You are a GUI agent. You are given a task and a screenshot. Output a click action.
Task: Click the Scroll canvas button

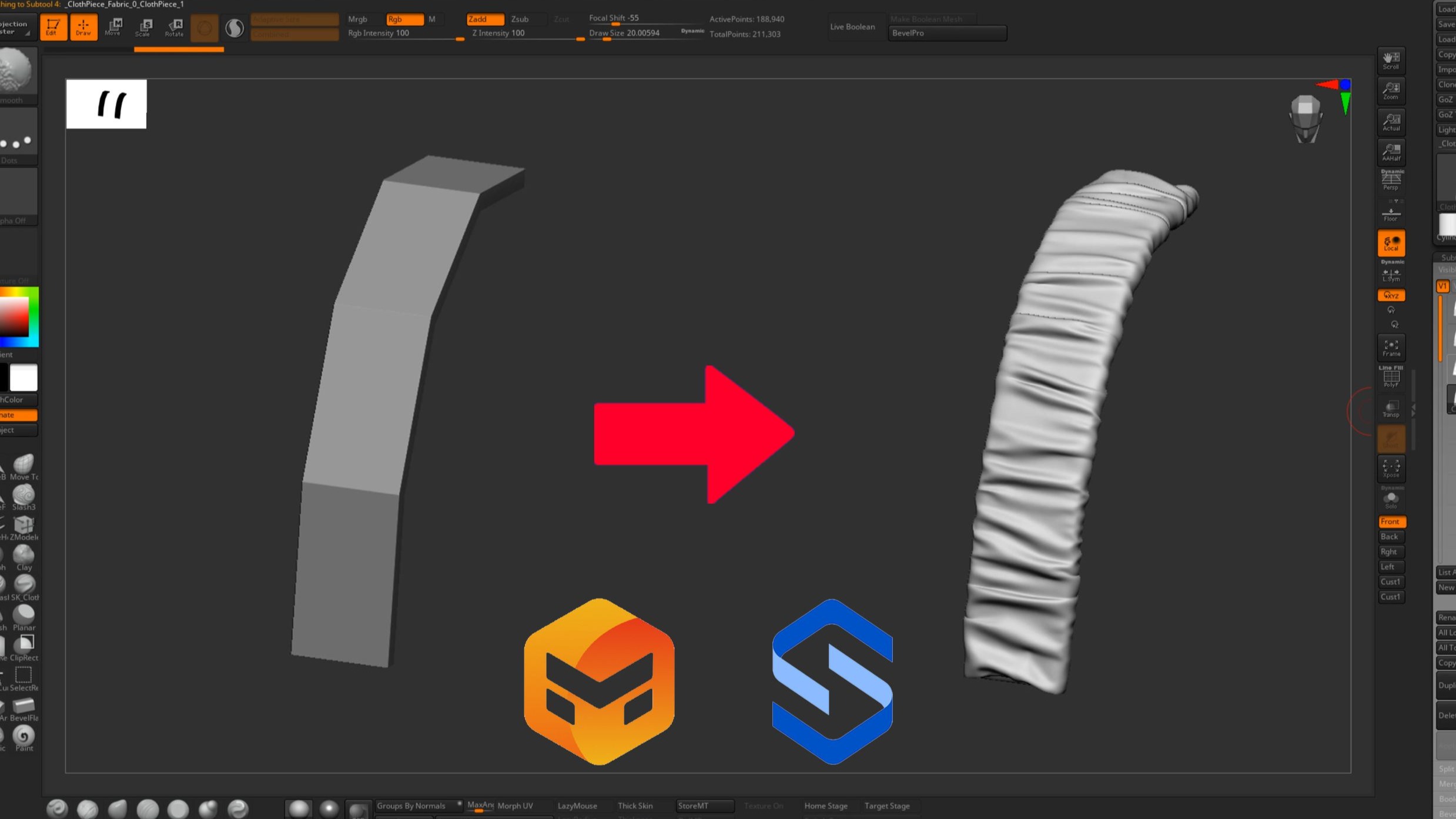1391,61
